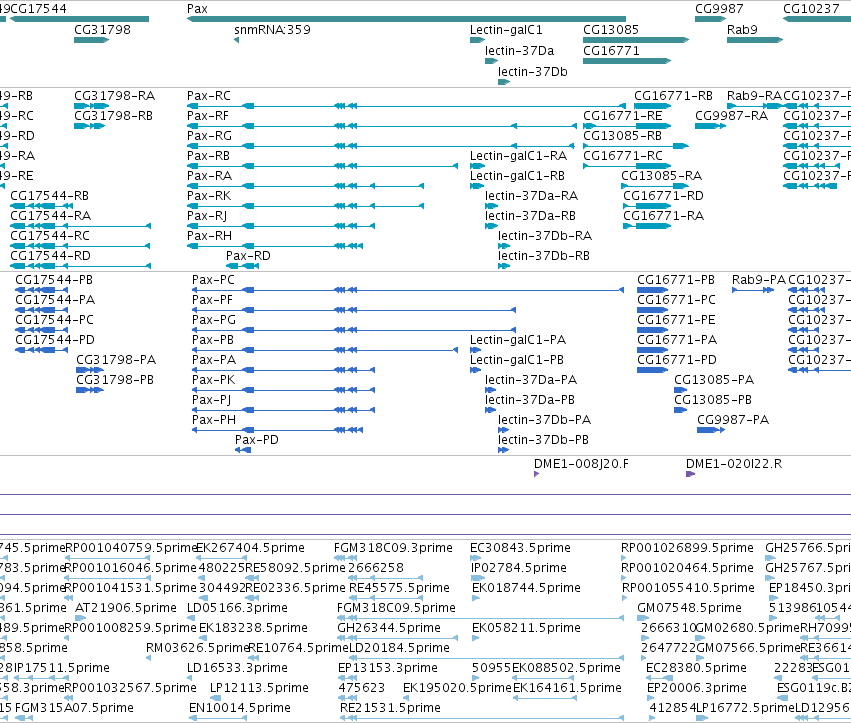Open the Pax-PK protein label

coord(213,379)
